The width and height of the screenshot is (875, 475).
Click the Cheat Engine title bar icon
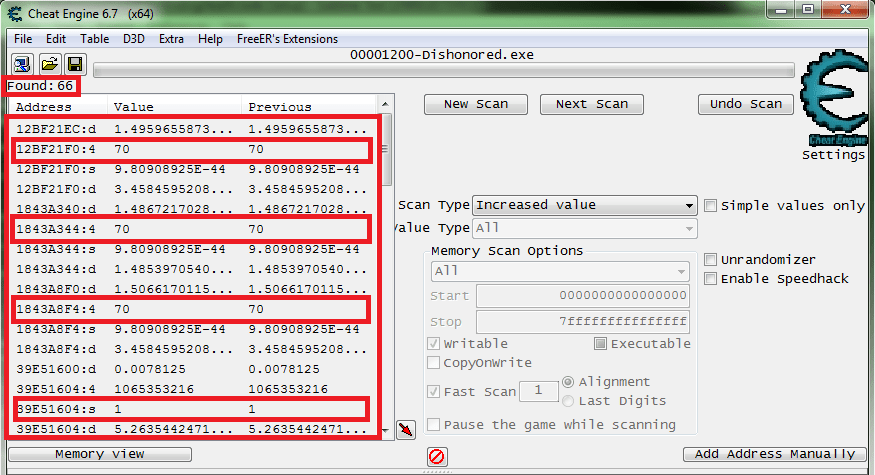(x=15, y=13)
